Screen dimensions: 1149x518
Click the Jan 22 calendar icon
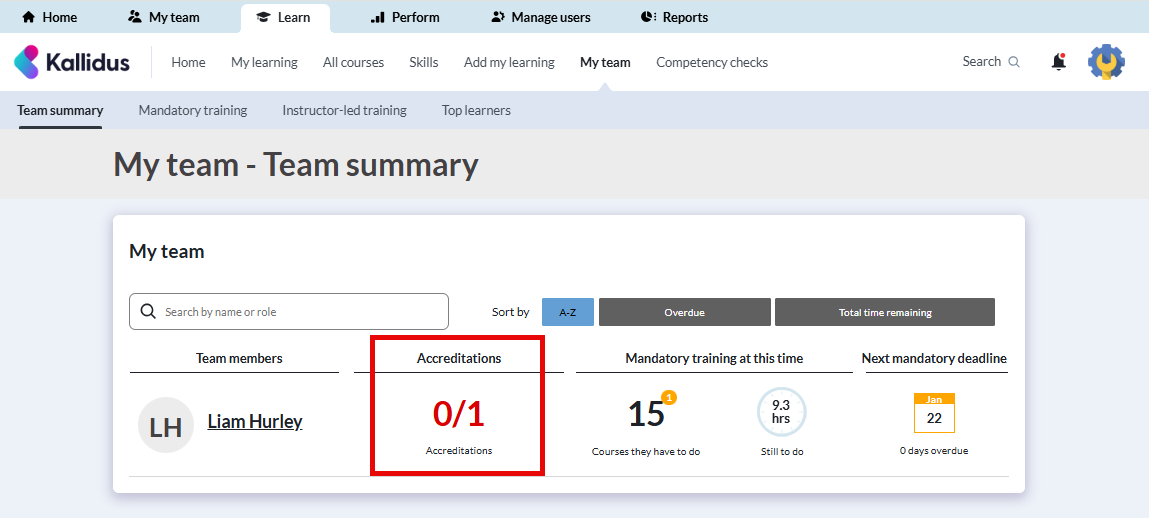(x=934, y=413)
